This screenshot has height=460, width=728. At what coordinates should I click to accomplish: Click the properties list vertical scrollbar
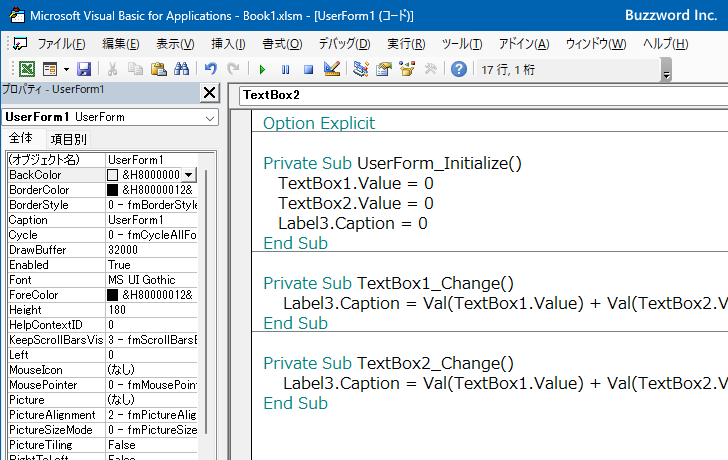coord(206,302)
